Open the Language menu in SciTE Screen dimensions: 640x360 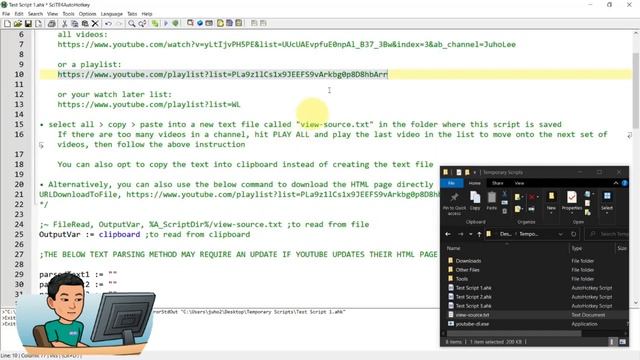click(x=112, y=14)
